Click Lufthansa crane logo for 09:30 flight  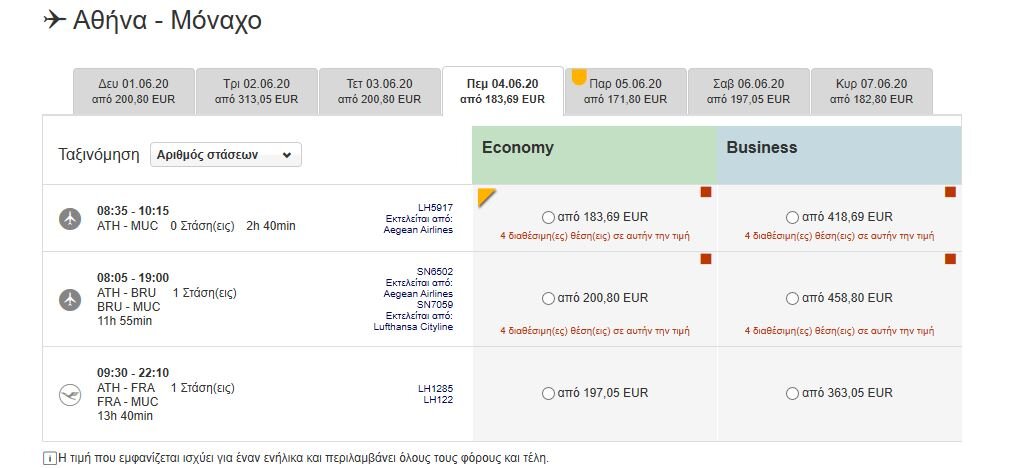pyautogui.click(x=70, y=394)
